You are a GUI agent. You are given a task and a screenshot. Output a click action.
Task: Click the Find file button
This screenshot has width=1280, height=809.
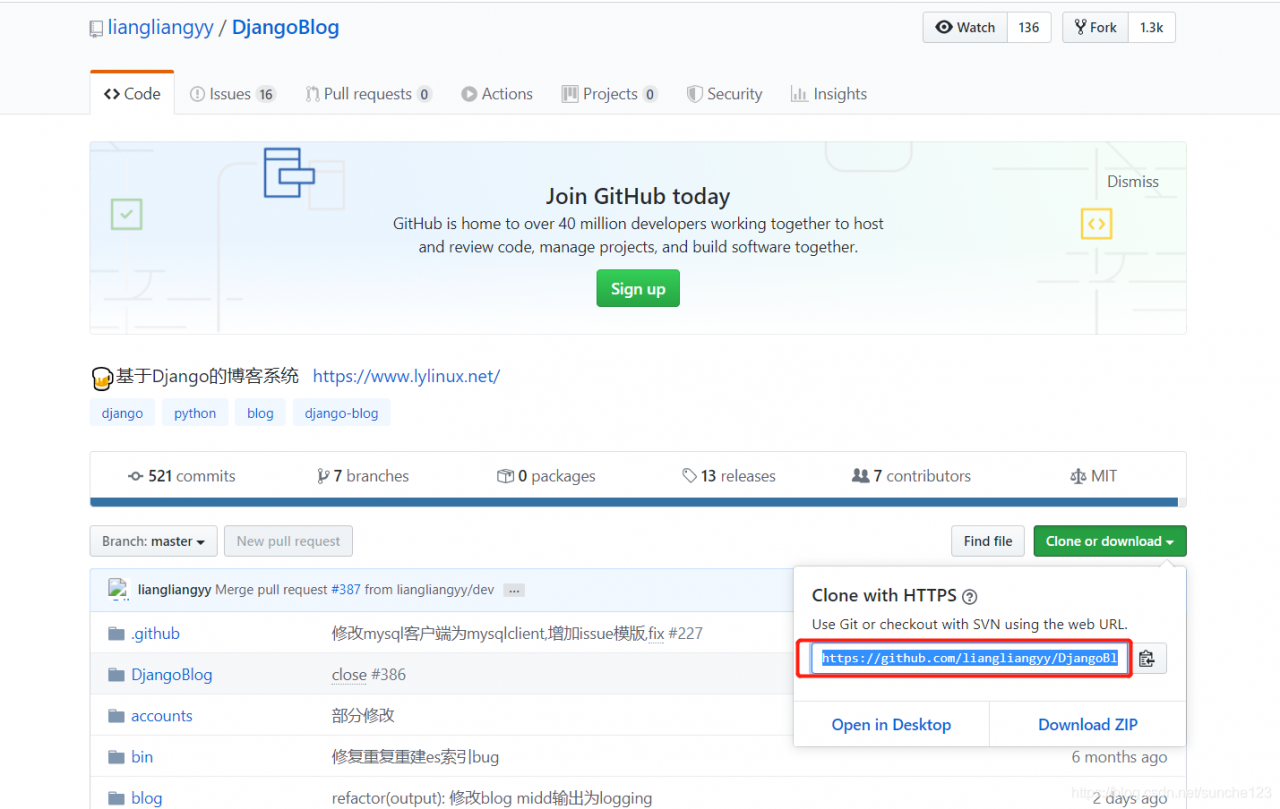pos(988,541)
